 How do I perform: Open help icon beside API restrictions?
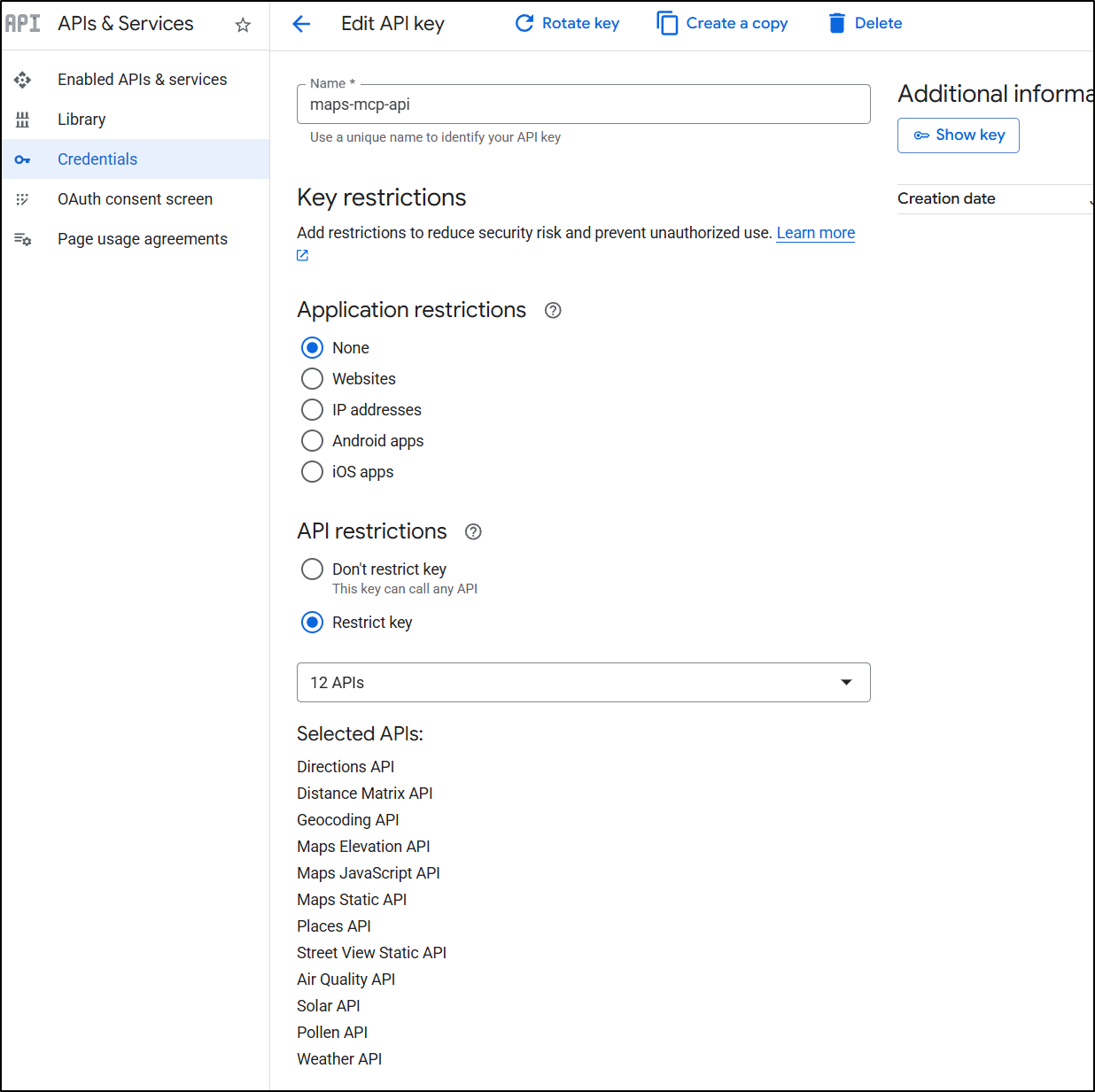(473, 531)
